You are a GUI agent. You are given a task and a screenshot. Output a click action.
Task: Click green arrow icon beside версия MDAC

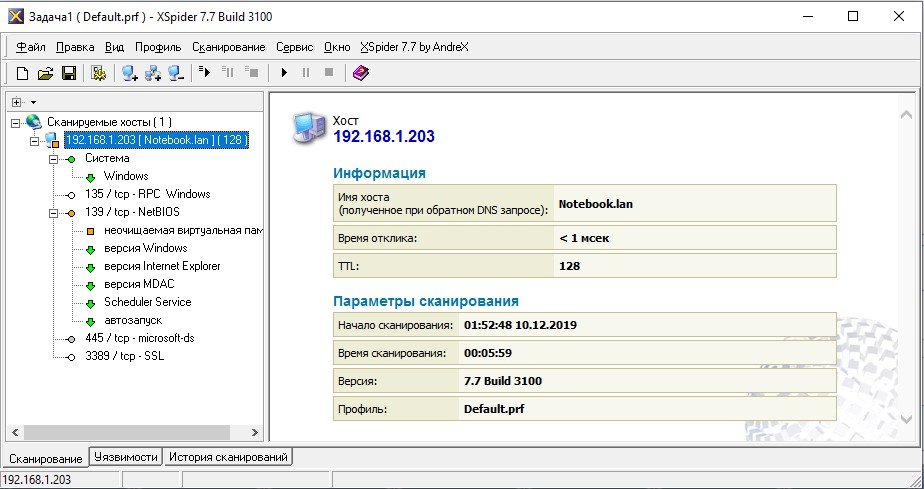[x=91, y=285]
